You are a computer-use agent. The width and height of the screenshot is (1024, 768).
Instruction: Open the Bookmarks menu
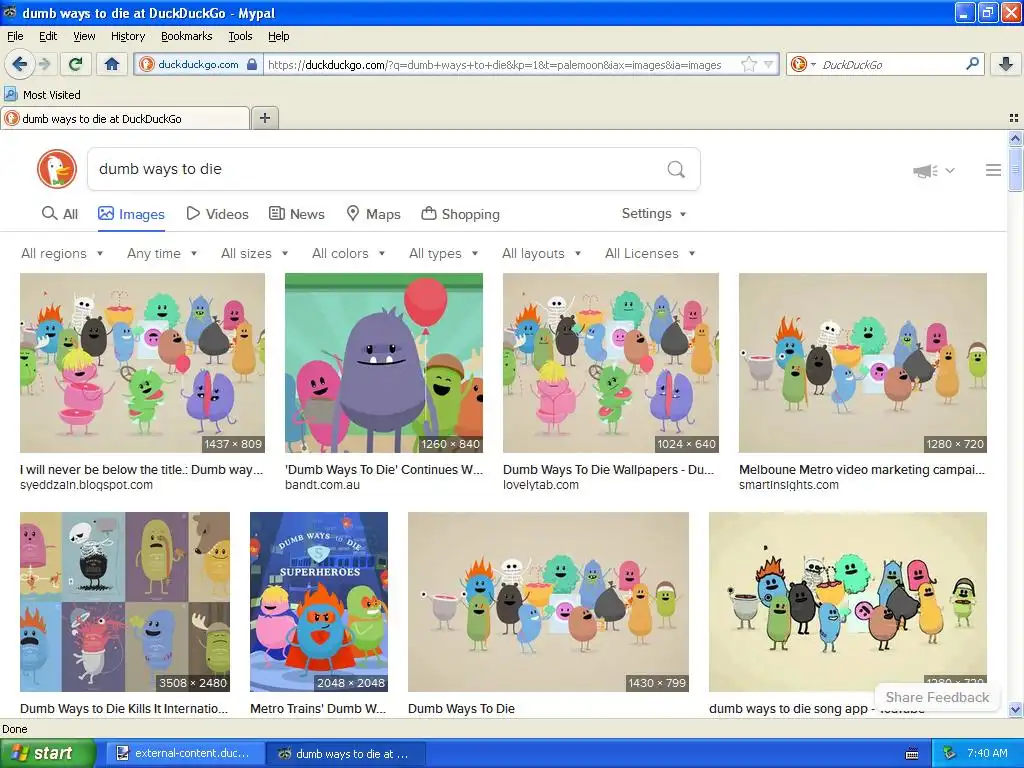[x=186, y=36]
